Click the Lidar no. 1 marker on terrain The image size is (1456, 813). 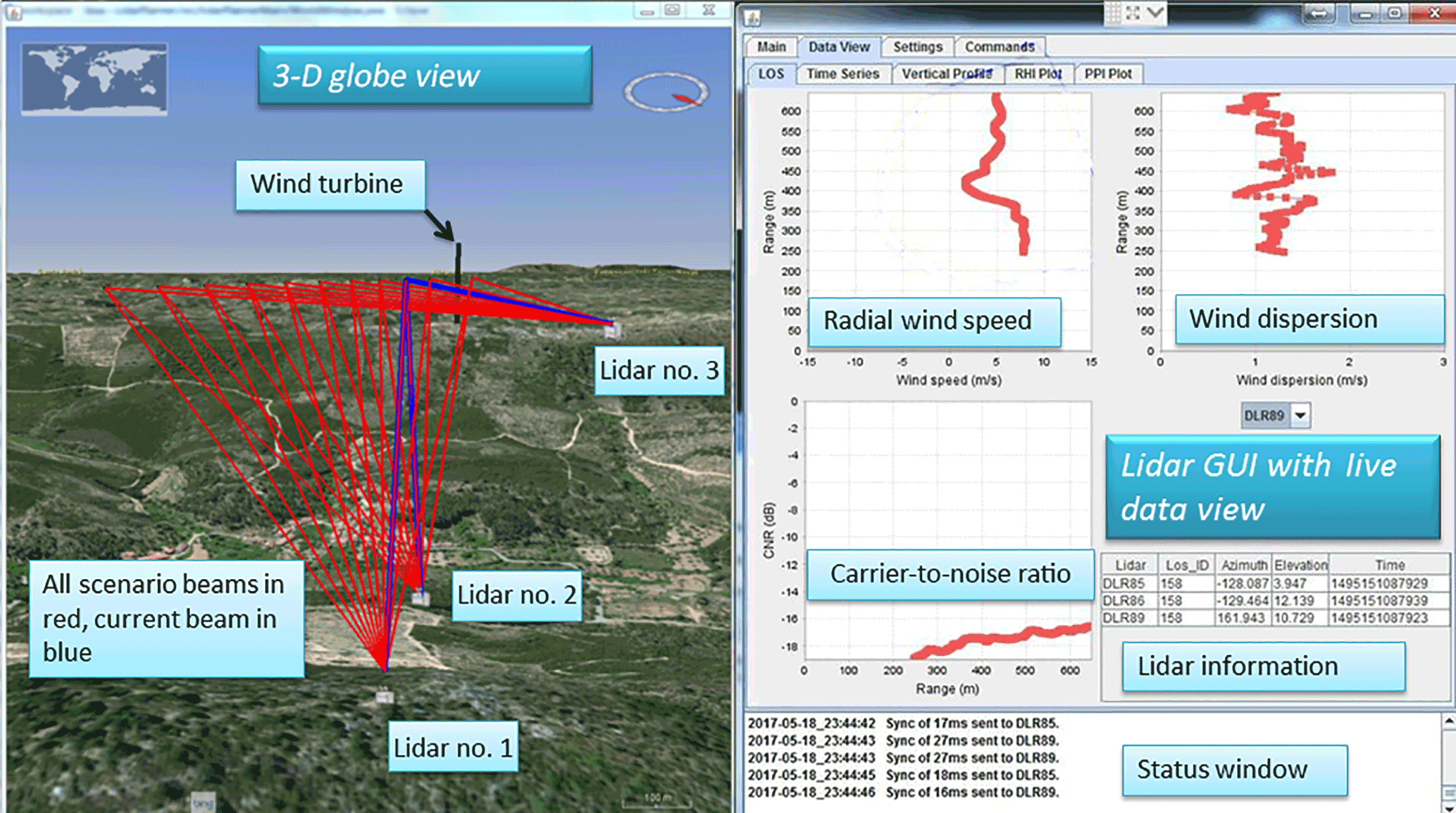tap(384, 697)
